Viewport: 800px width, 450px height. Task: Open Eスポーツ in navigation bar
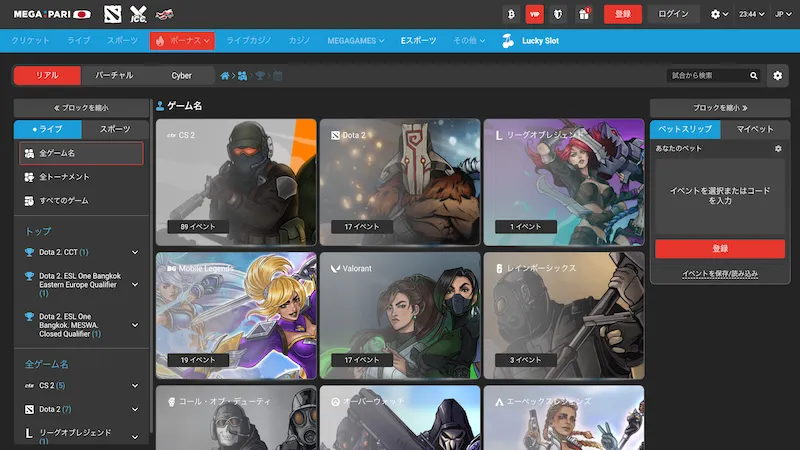point(418,40)
